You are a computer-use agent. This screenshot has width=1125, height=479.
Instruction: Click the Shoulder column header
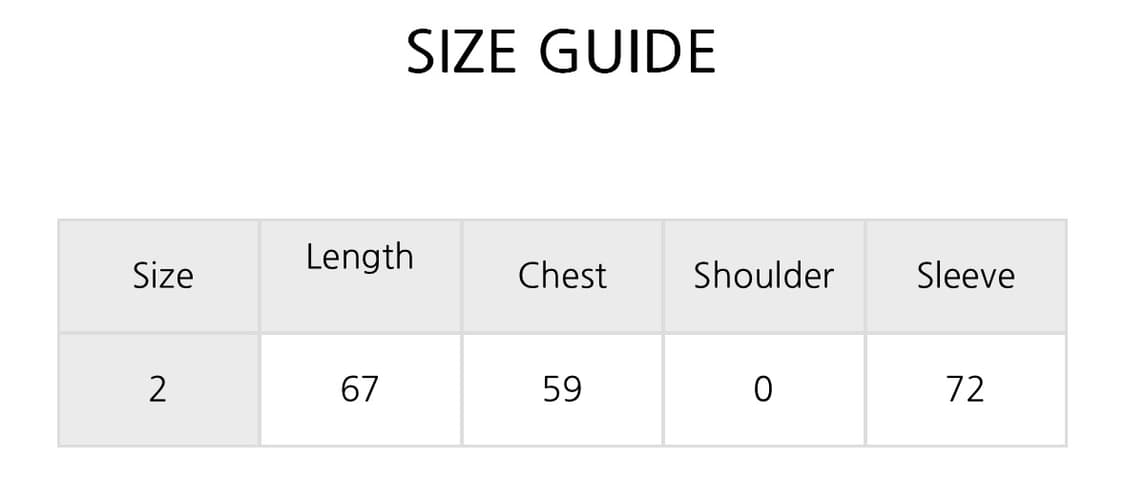coord(763,276)
